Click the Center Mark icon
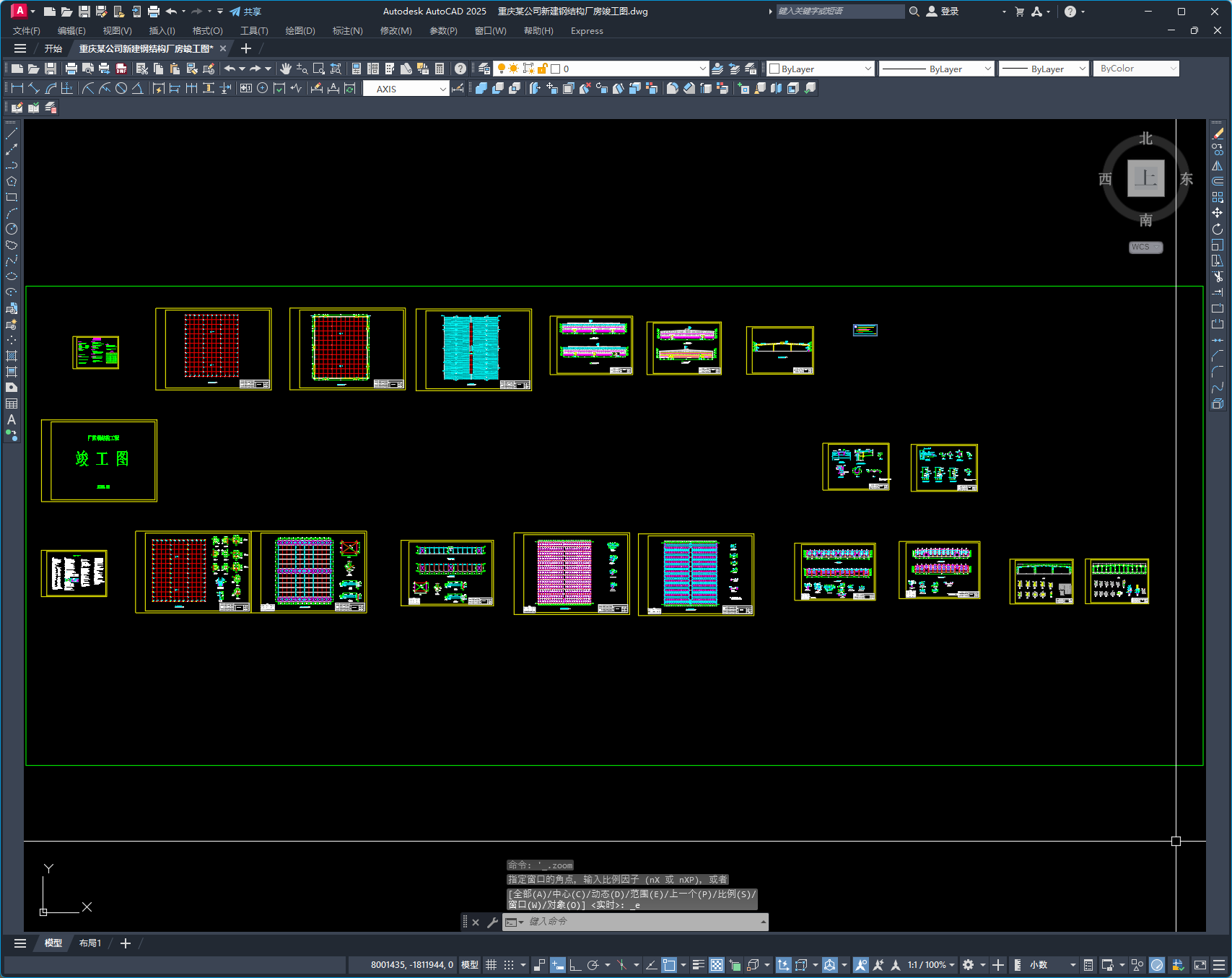The width and height of the screenshot is (1232, 978). pos(262,88)
